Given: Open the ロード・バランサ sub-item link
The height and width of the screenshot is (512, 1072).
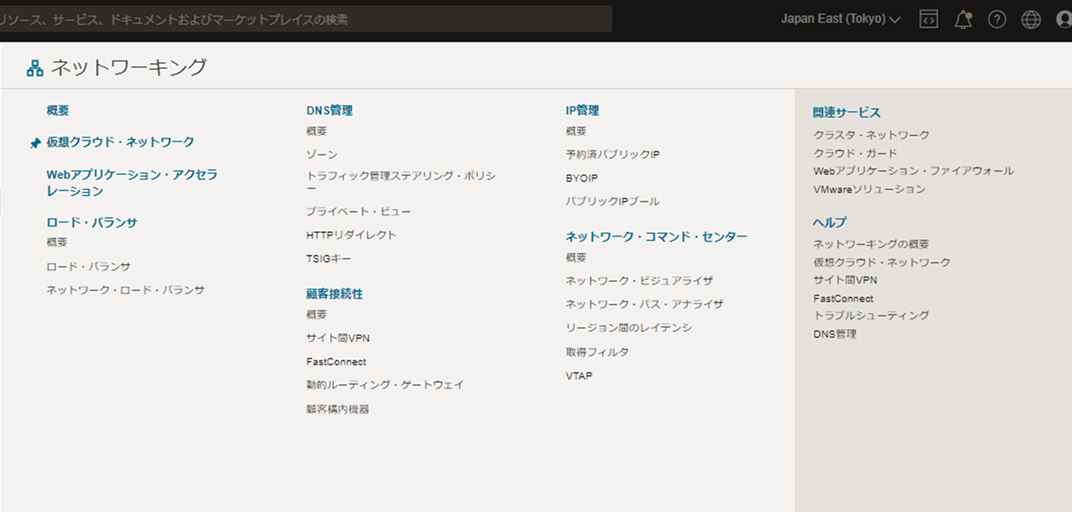Looking at the screenshot, I should pos(88,266).
